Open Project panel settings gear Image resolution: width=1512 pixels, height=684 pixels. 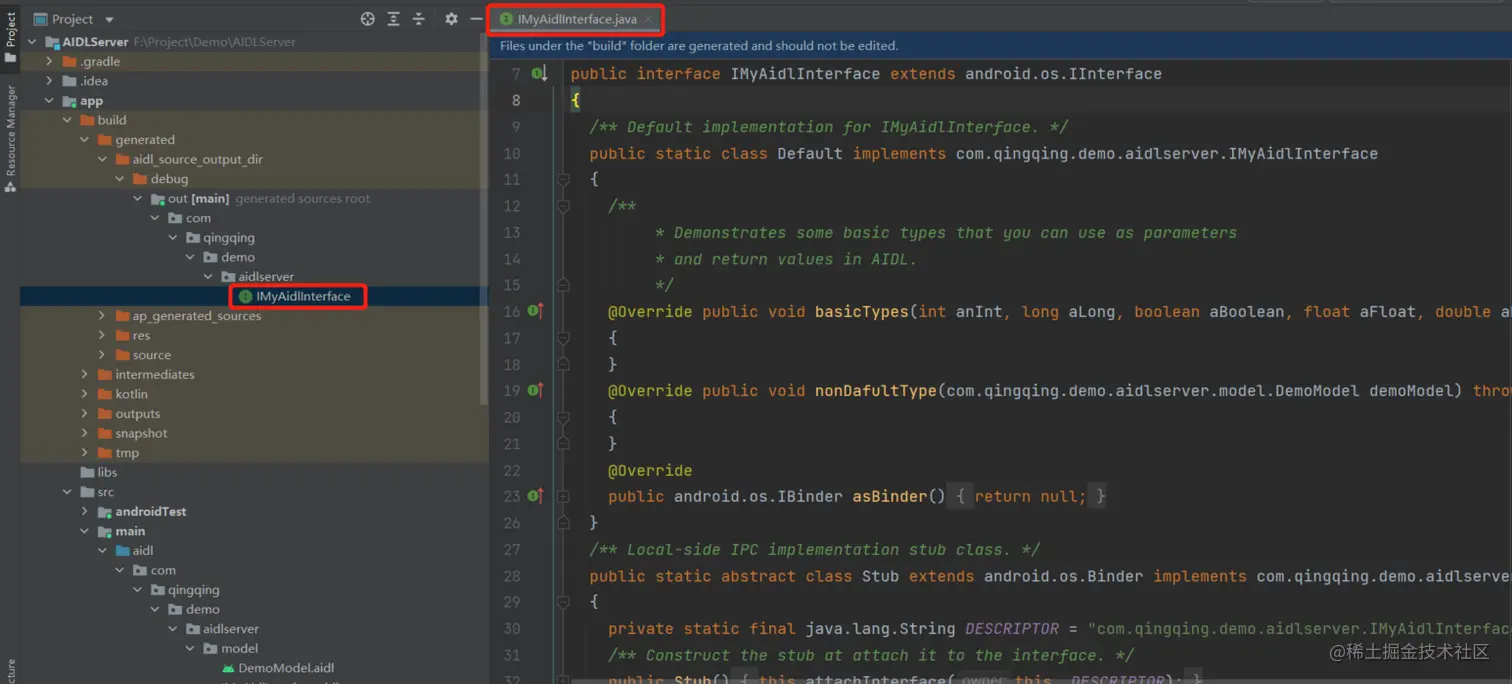tap(451, 19)
